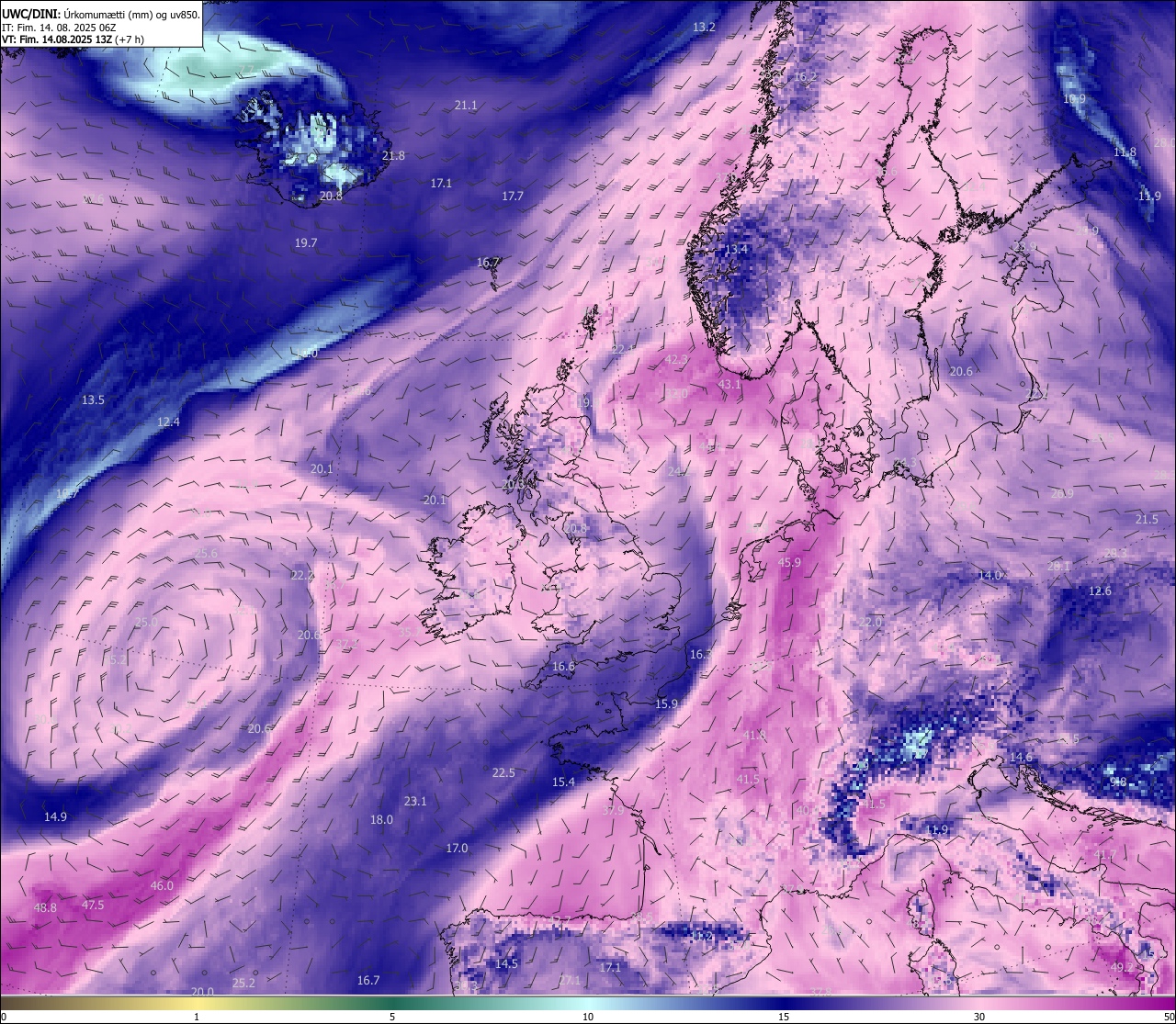Click the 0 label at colorbar start
Viewport: 1176px width, 1024px height.
4,1017
